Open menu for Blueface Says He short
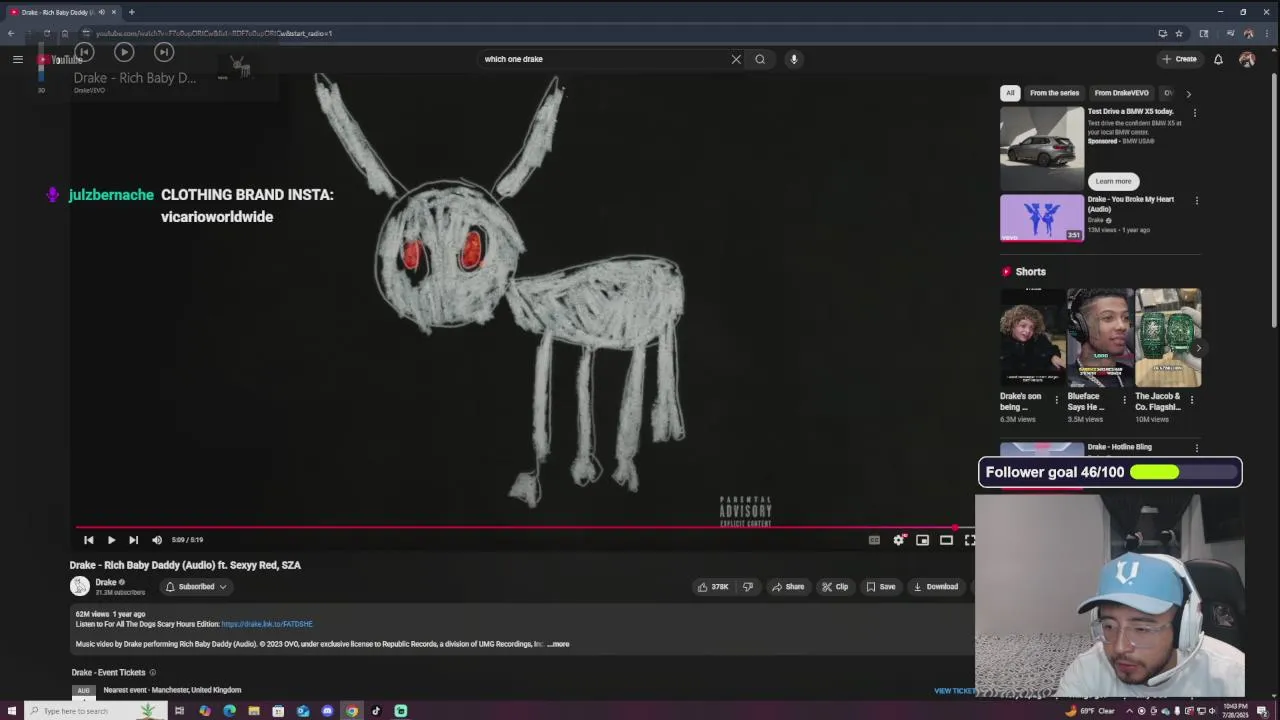Image resolution: width=1280 pixels, height=720 pixels. (1124, 400)
